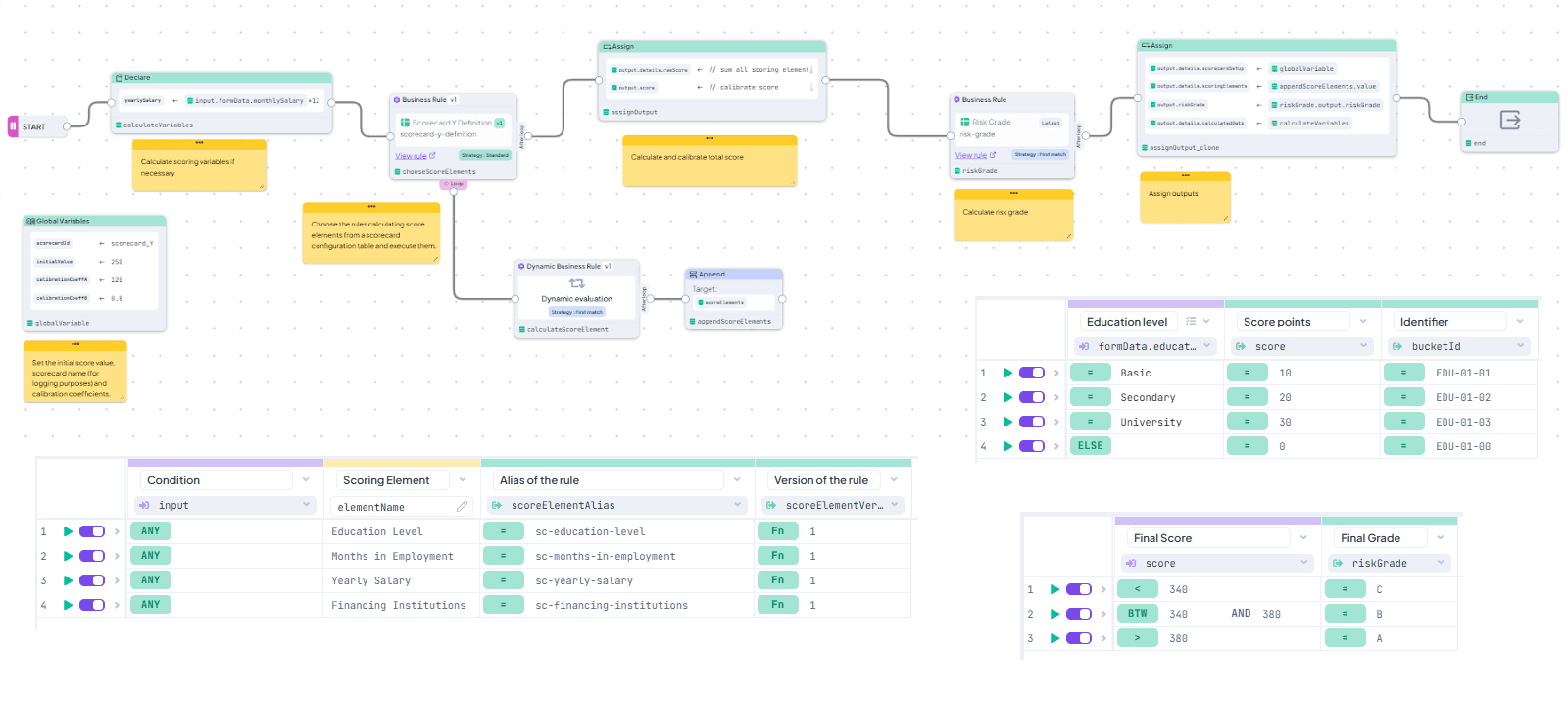This screenshot has height=702, width=1568.
Task: Expand the Yearly Salary row chevron
Action: pos(117,580)
